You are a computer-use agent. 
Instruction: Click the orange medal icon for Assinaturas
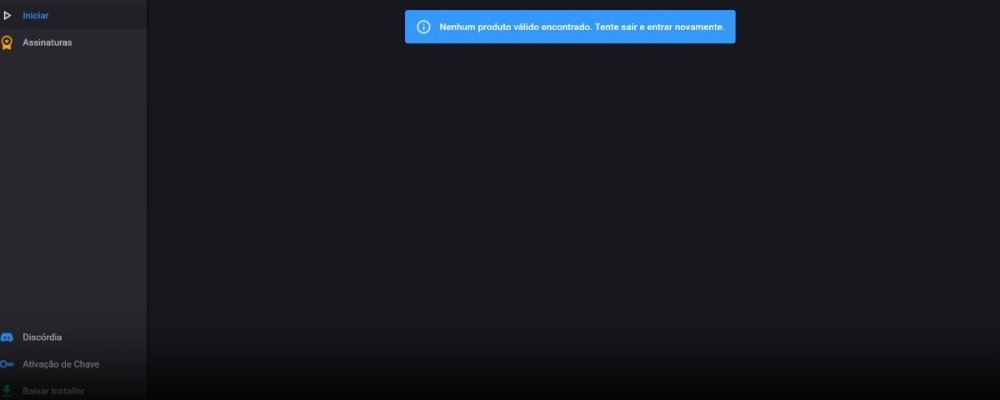(7, 42)
